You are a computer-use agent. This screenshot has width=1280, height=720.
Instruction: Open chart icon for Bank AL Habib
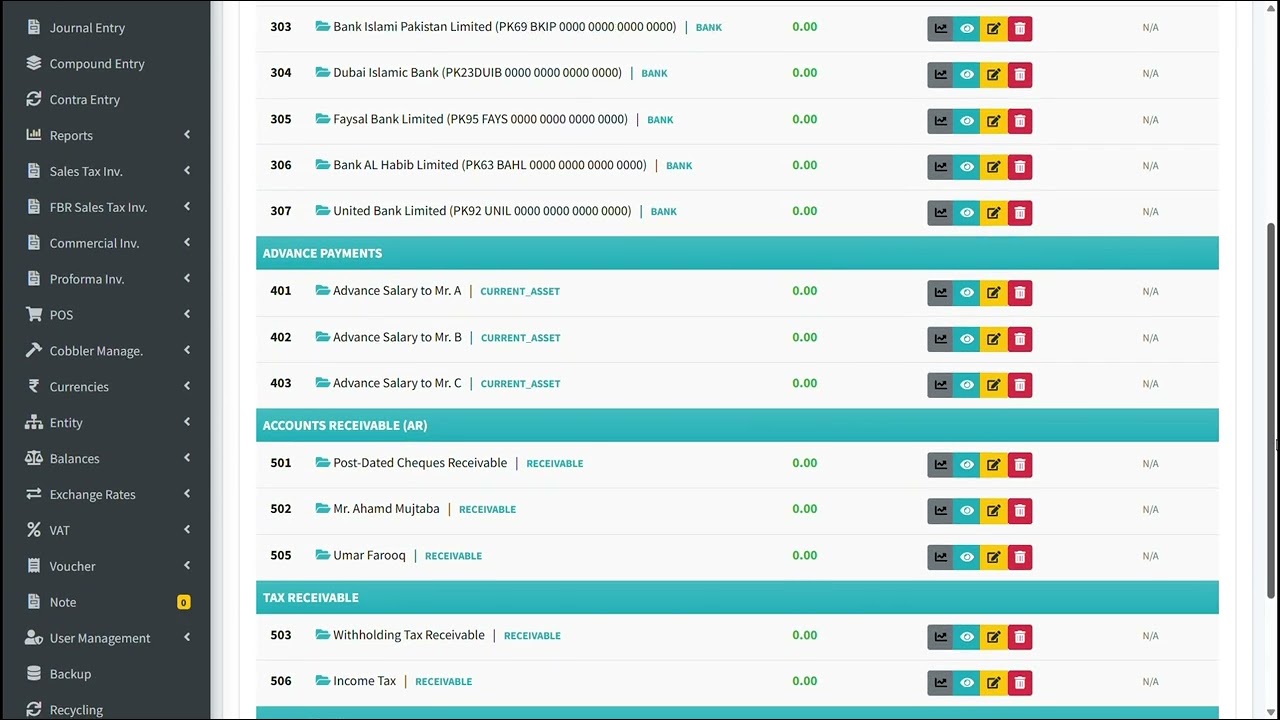940,167
